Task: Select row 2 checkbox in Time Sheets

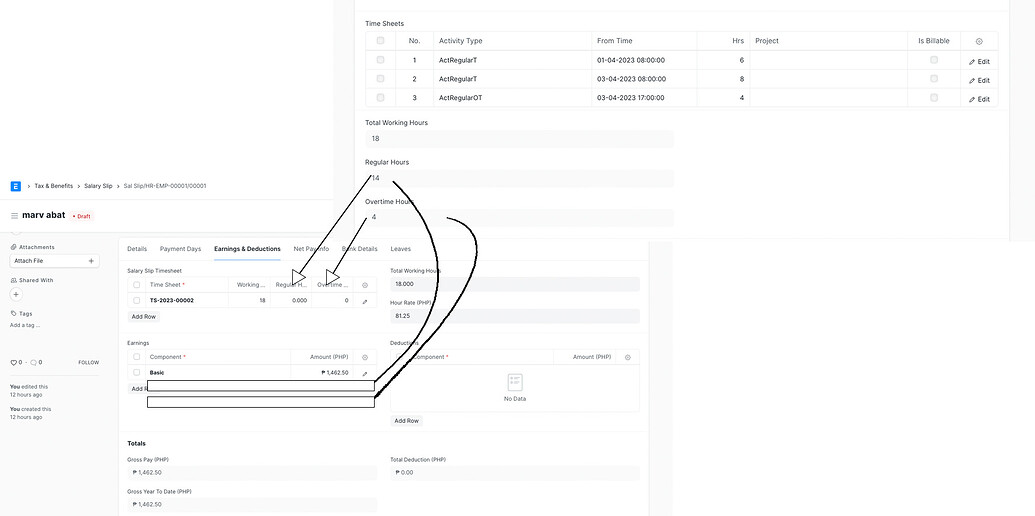Action: (x=380, y=79)
